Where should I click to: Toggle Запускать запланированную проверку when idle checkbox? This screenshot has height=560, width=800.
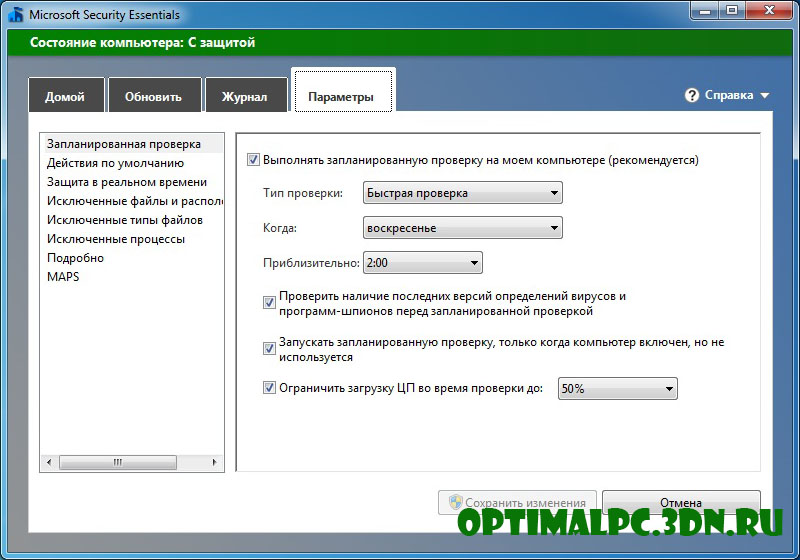[x=269, y=348]
